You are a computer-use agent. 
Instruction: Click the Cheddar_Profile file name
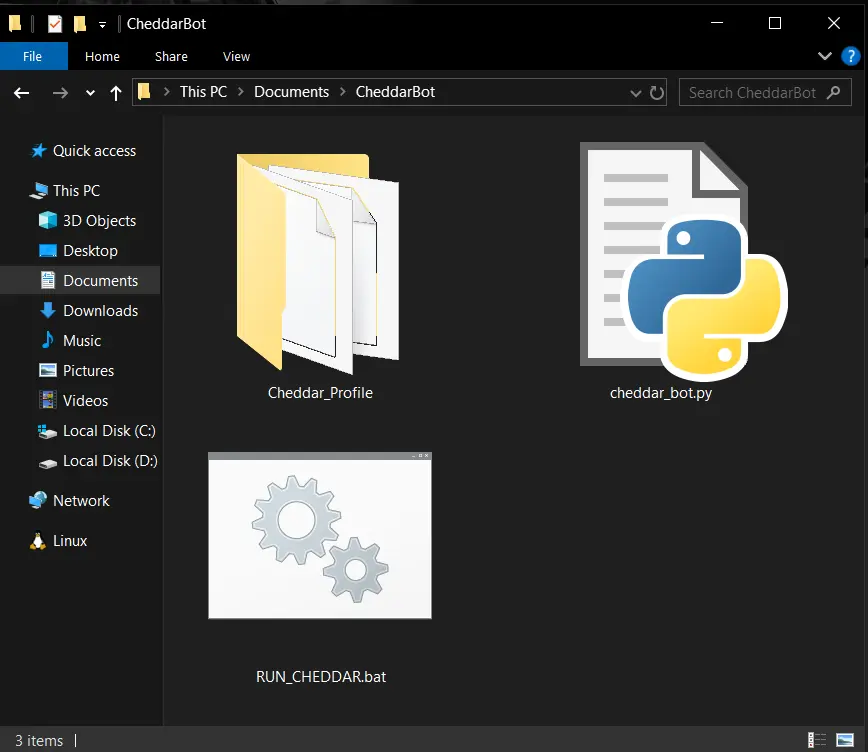point(320,393)
